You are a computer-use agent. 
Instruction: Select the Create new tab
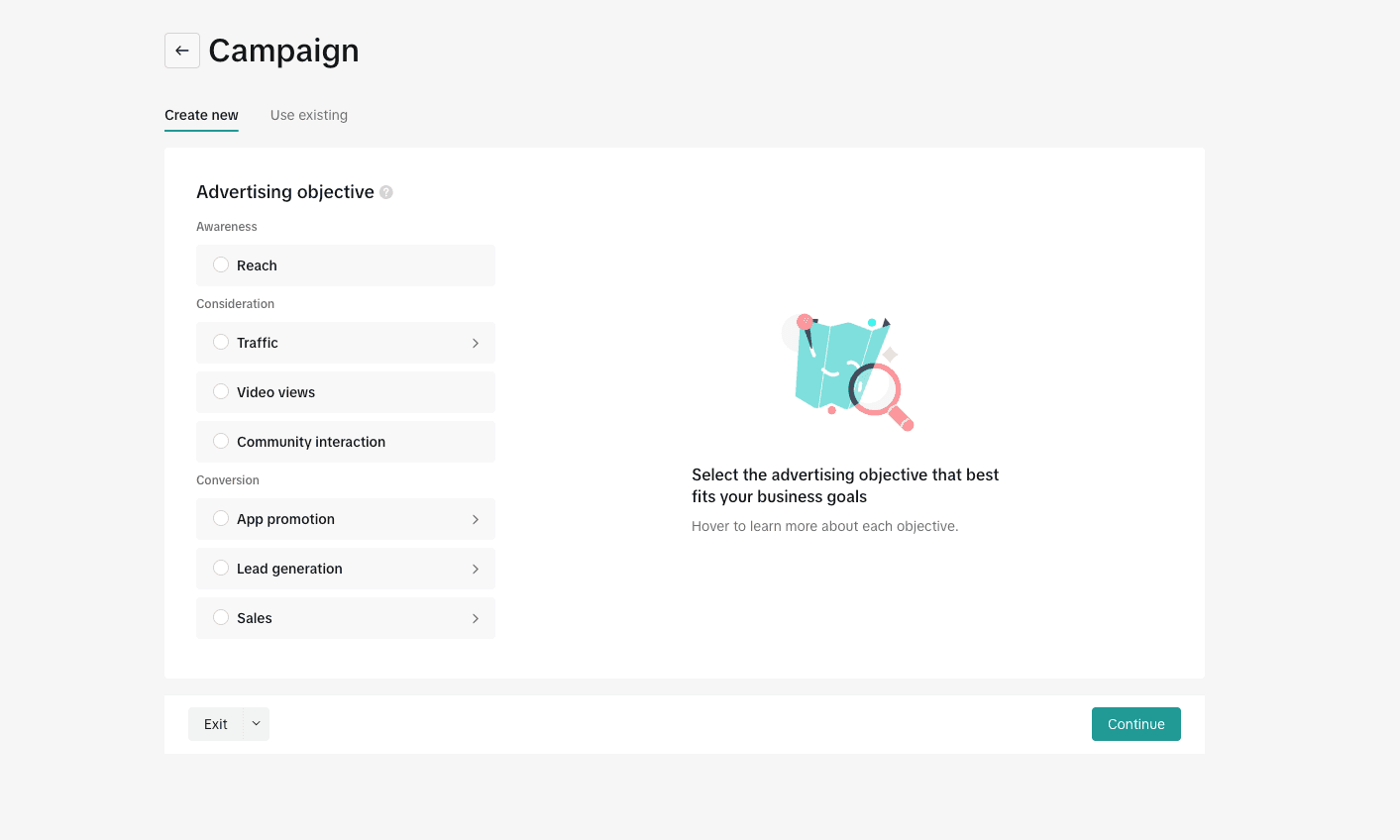pyautogui.click(x=201, y=115)
